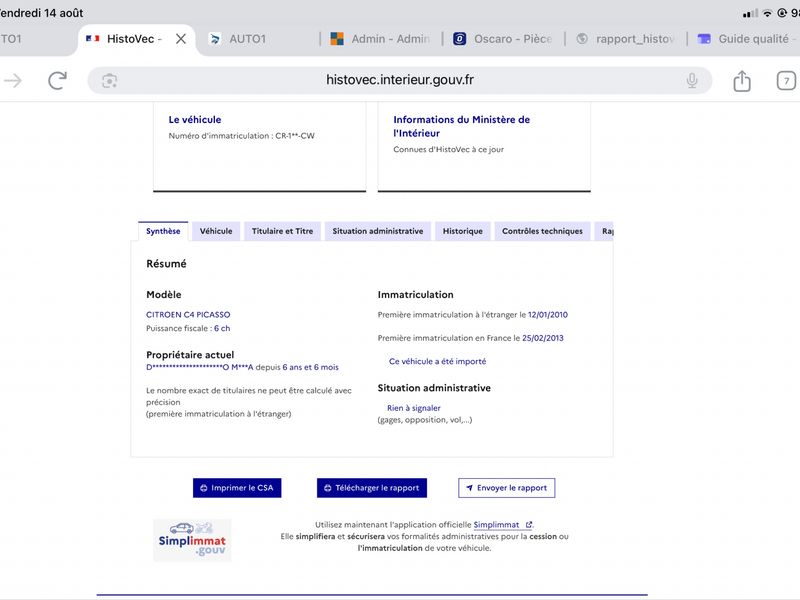The image size is (800, 600).
Task: Open the Contrôles techniques tab
Action: pyautogui.click(x=542, y=231)
